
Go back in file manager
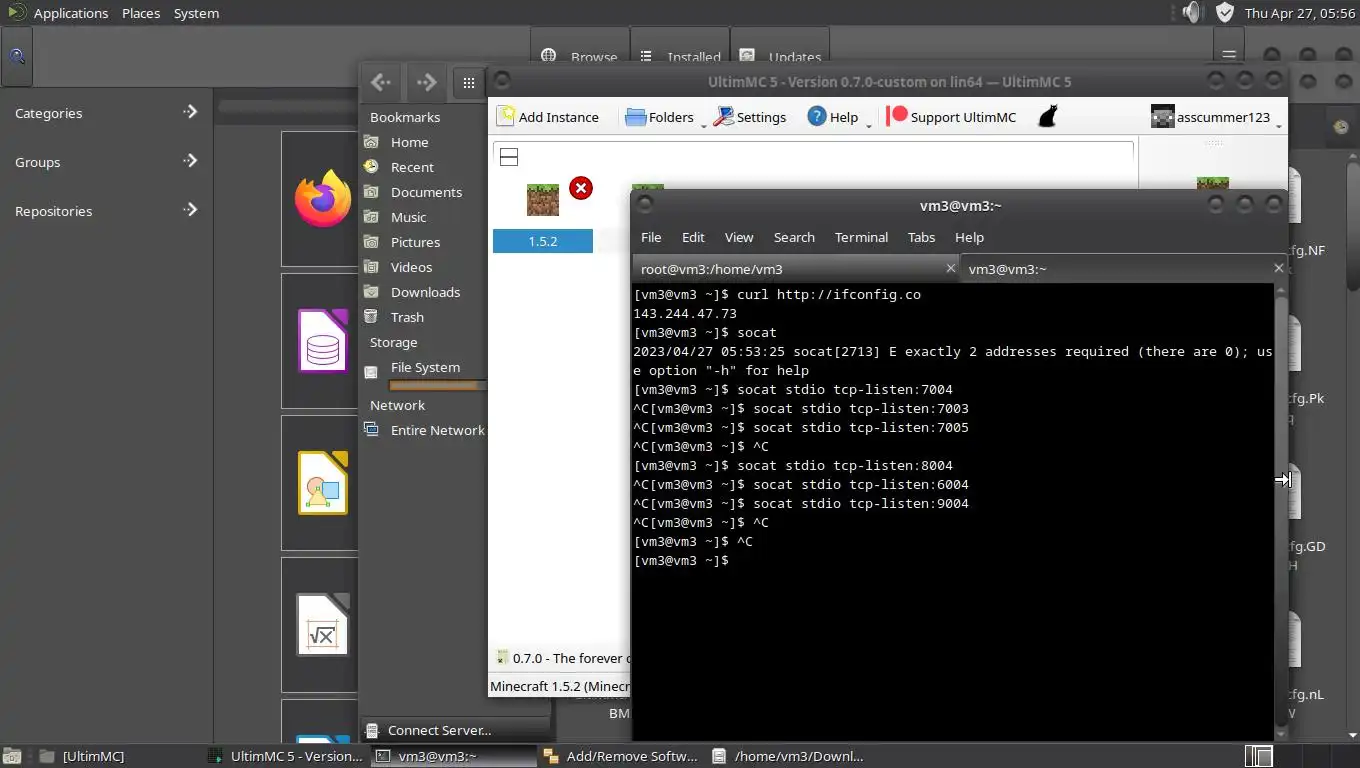tap(380, 83)
